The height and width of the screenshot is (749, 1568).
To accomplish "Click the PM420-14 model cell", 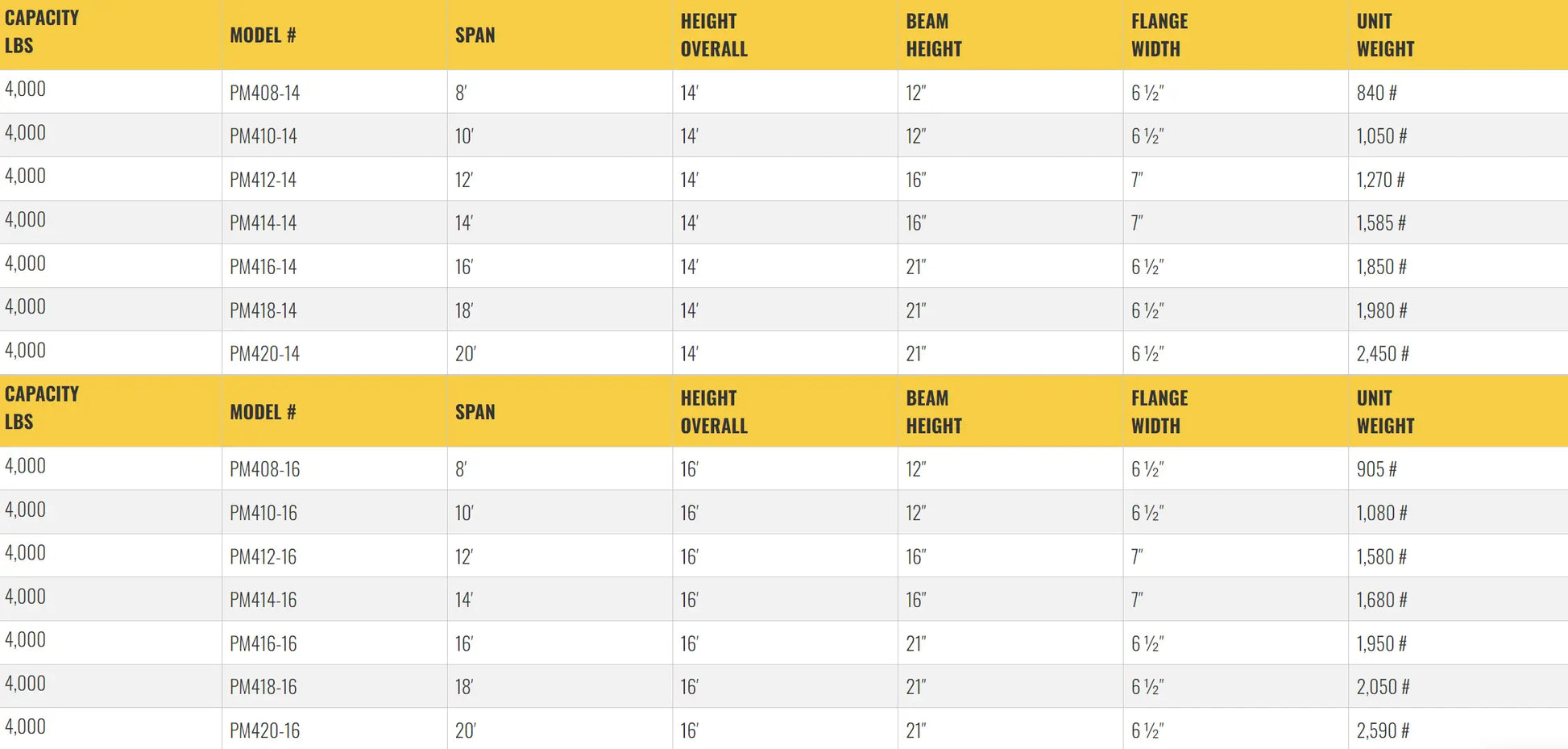I will (x=264, y=354).
